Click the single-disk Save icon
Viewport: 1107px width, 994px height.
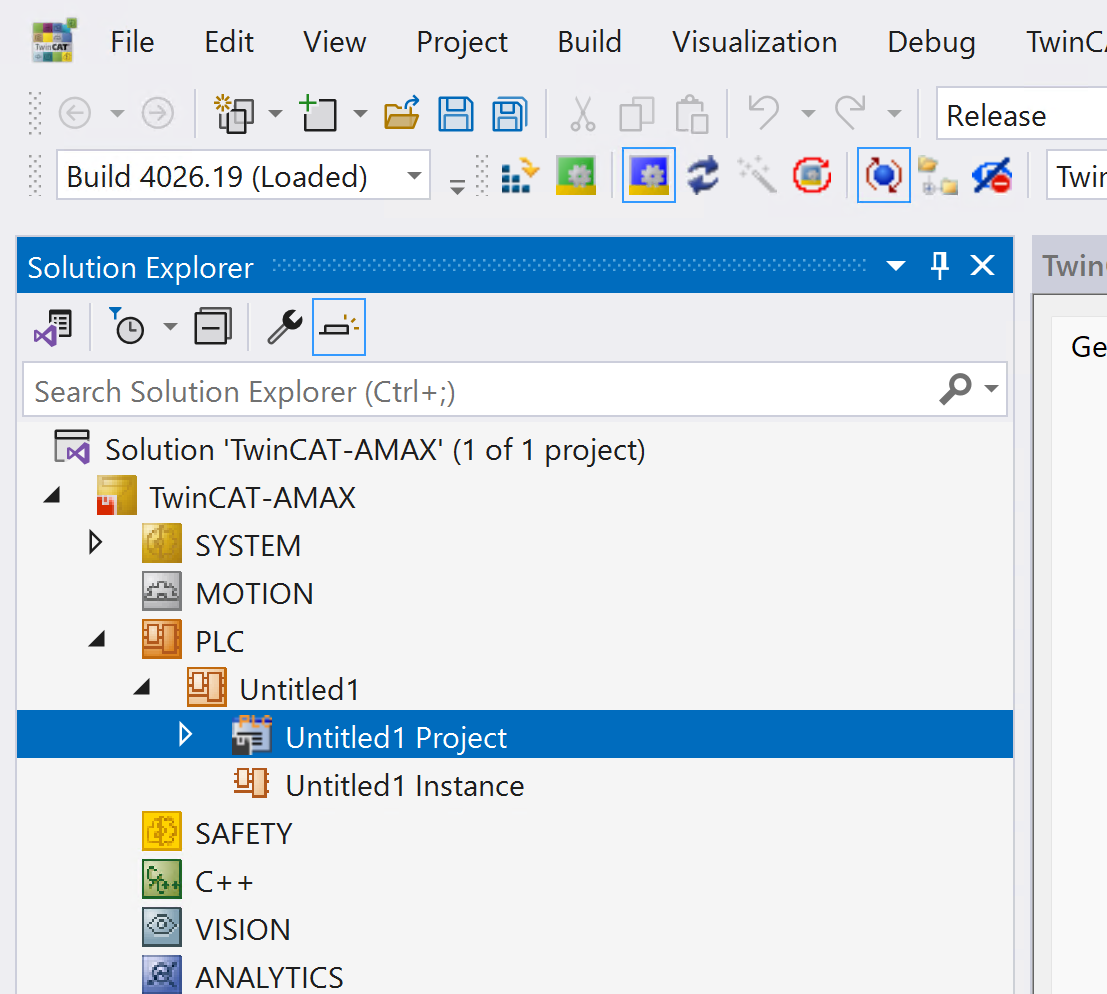tap(456, 115)
